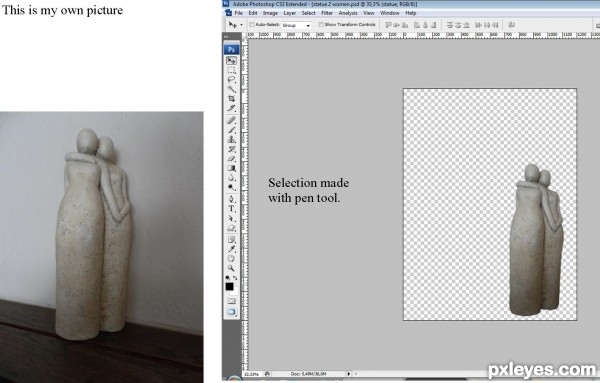Viewport: 600px width, 383px height.
Task: Open the Window menu
Action: 390,13
